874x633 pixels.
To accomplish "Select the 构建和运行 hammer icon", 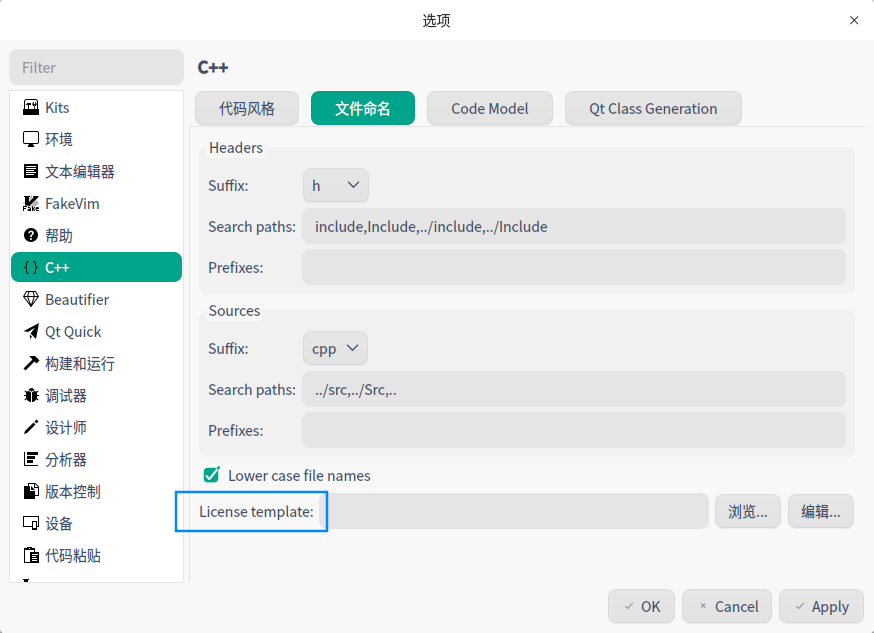I will [31, 364].
